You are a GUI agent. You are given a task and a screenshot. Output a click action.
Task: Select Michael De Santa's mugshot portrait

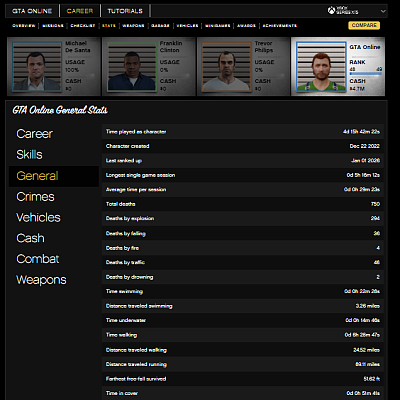(x=37, y=67)
